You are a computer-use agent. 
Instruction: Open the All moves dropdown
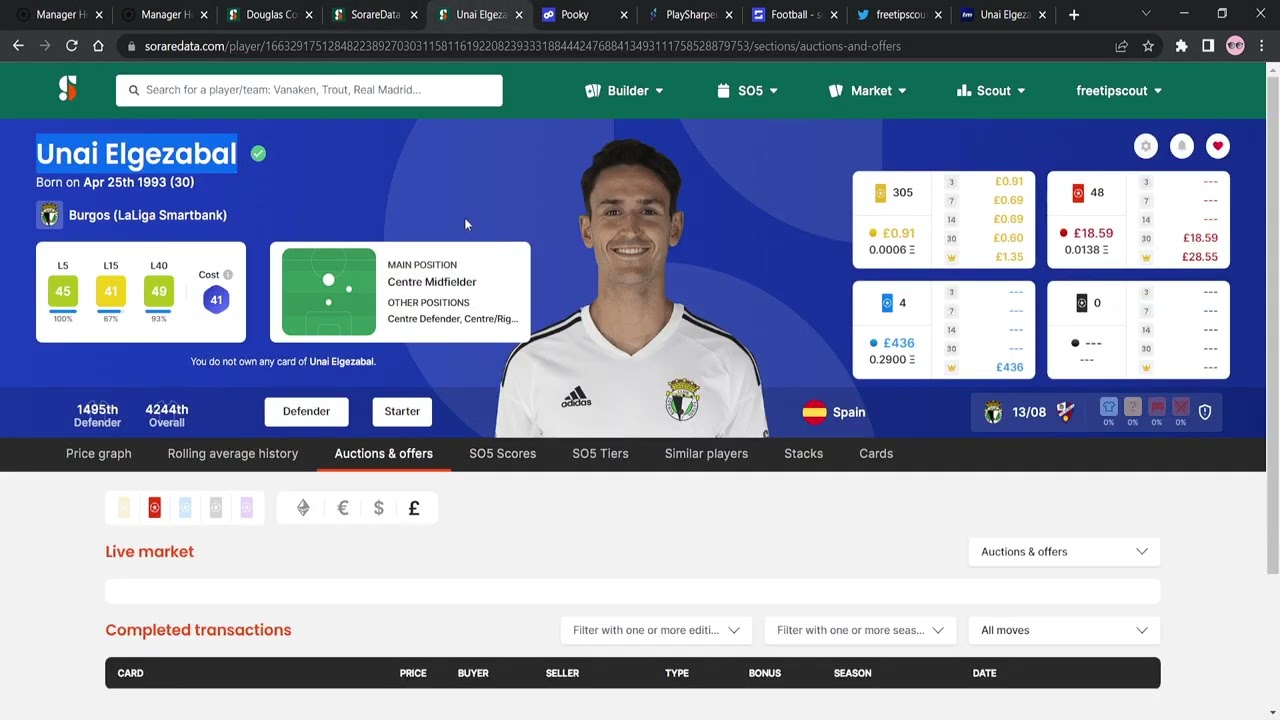[x=1064, y=630]
